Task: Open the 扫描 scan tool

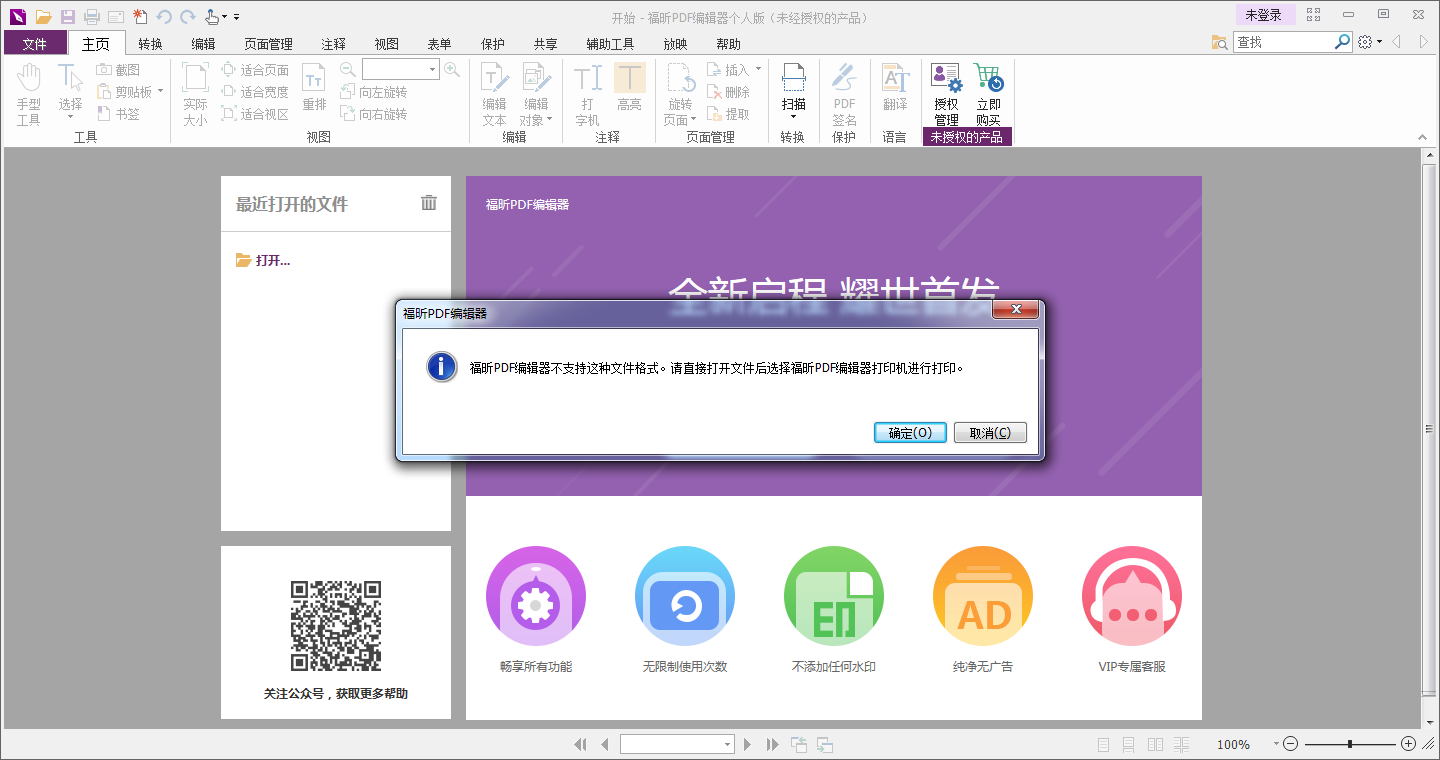Action: tap(793, 90)
